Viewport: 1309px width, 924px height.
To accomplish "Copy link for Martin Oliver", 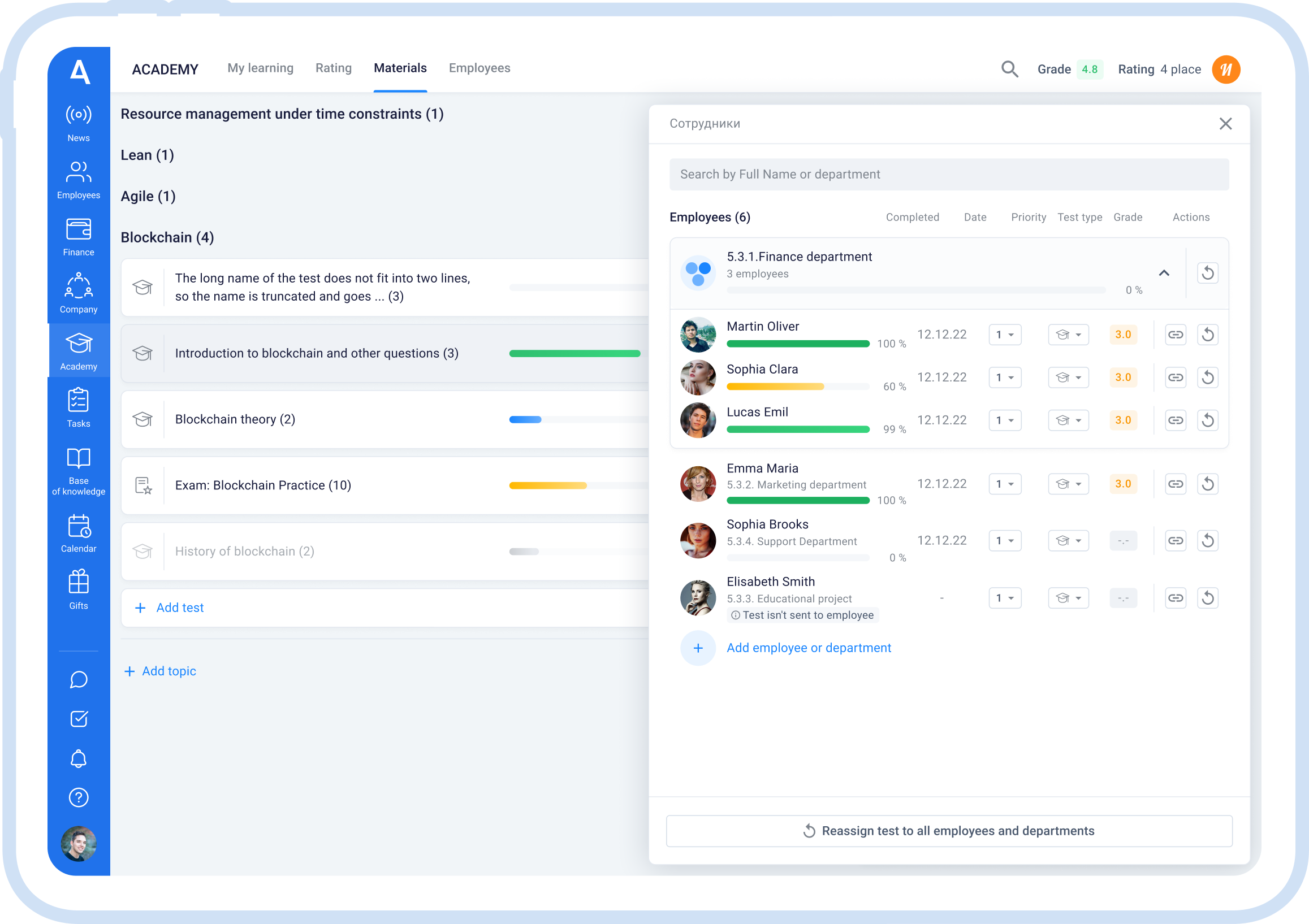I will (1176, 335).
